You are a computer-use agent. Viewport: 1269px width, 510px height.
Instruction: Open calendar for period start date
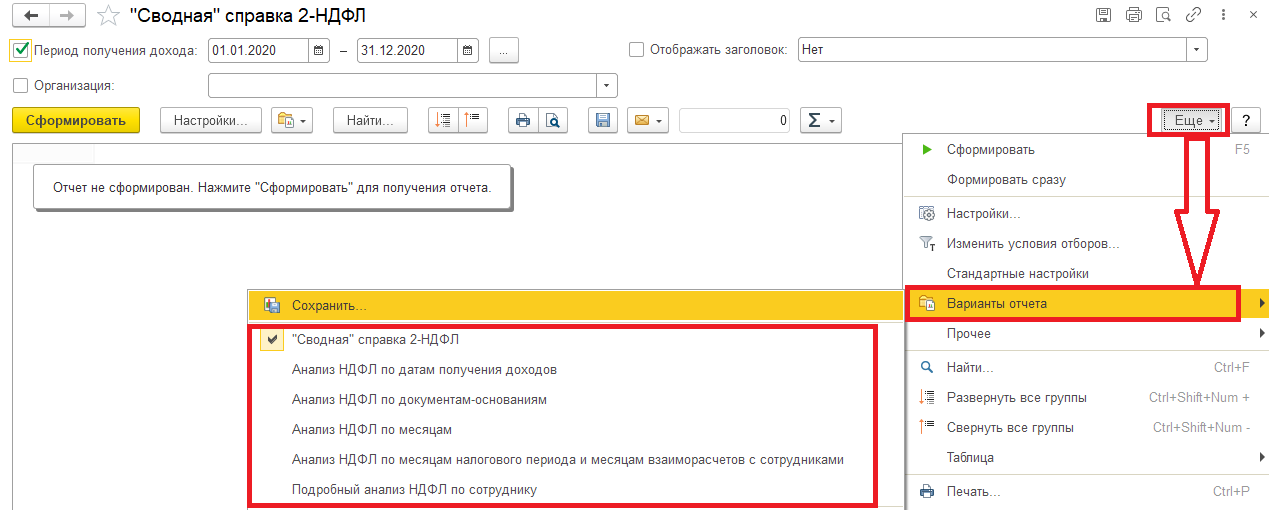(318, 50)
